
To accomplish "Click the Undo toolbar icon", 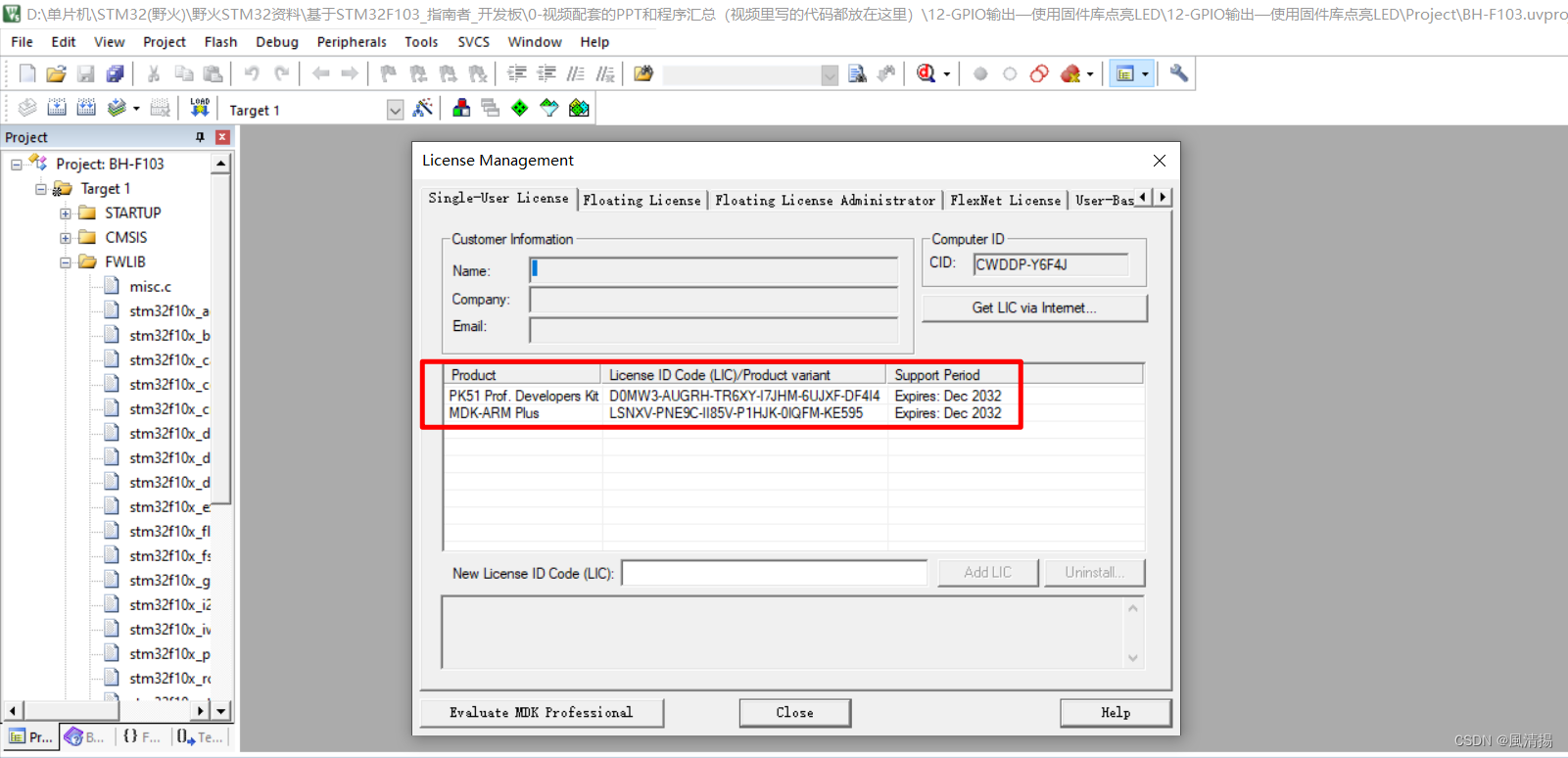I will pos(252,73).
